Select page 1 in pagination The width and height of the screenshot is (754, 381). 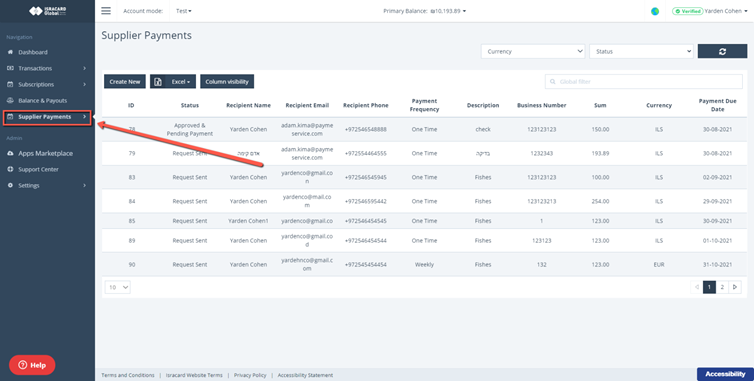(709, 287)
